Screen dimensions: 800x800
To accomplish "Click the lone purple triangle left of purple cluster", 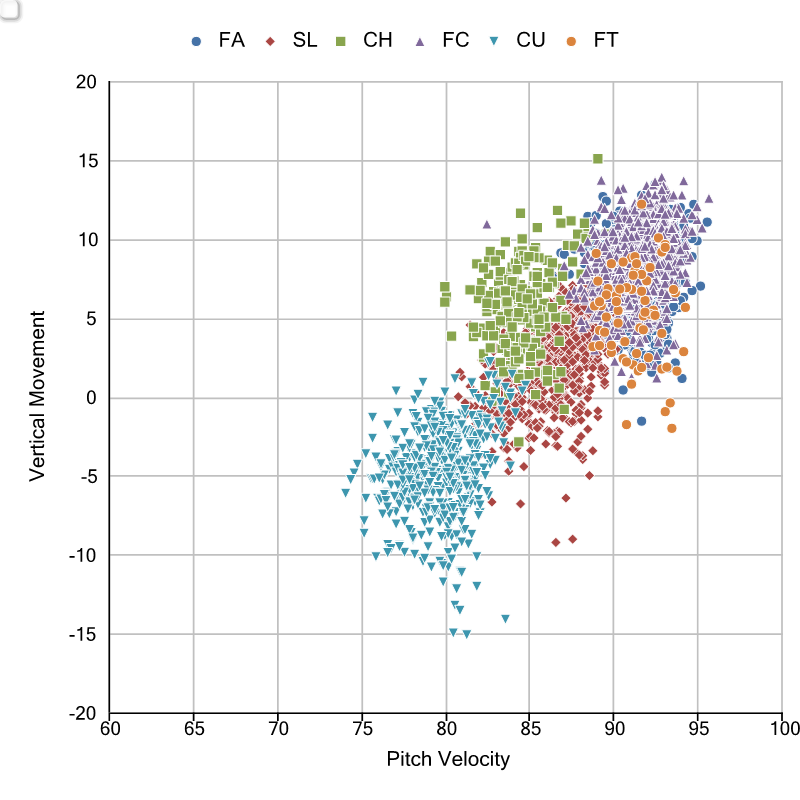I will (487, 224).
